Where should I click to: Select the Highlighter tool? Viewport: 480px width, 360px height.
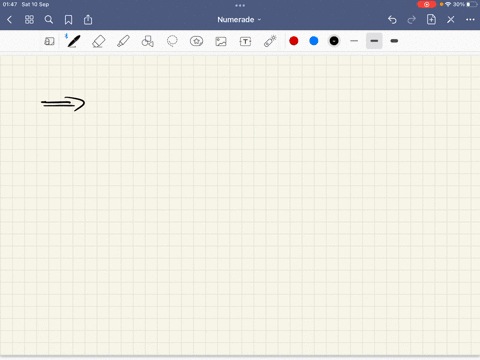tap(123, 41)
